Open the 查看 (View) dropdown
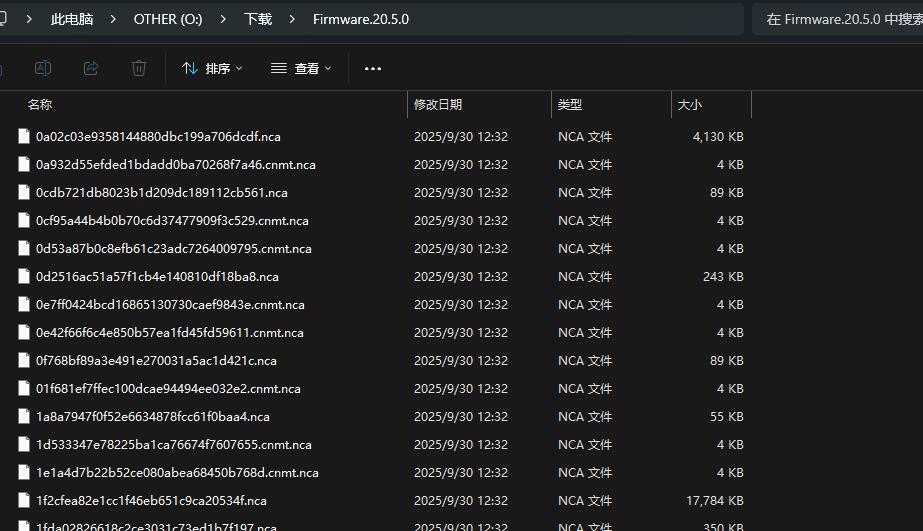 click(x=301, y=68)
